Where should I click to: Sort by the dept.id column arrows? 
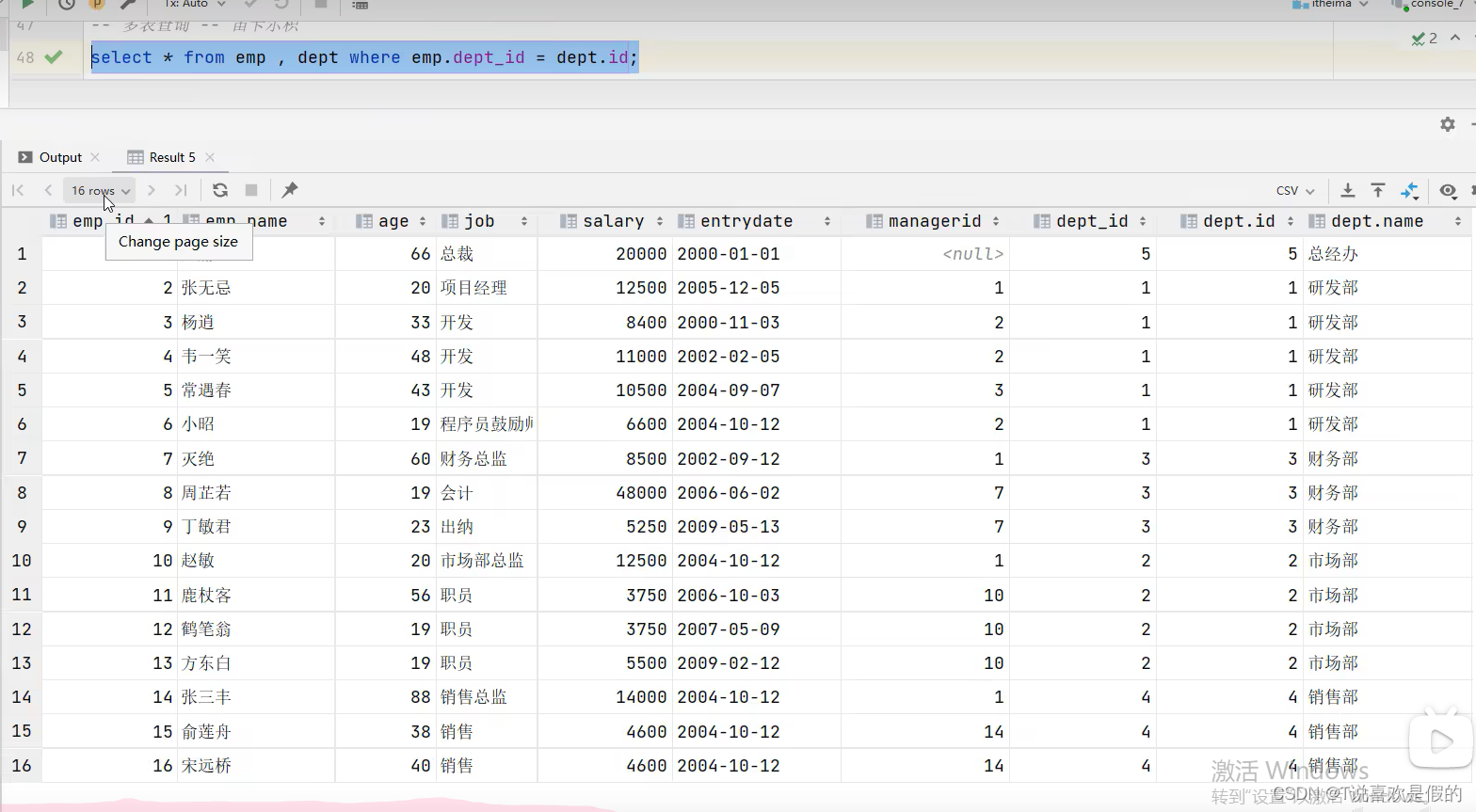(1291, 221)
